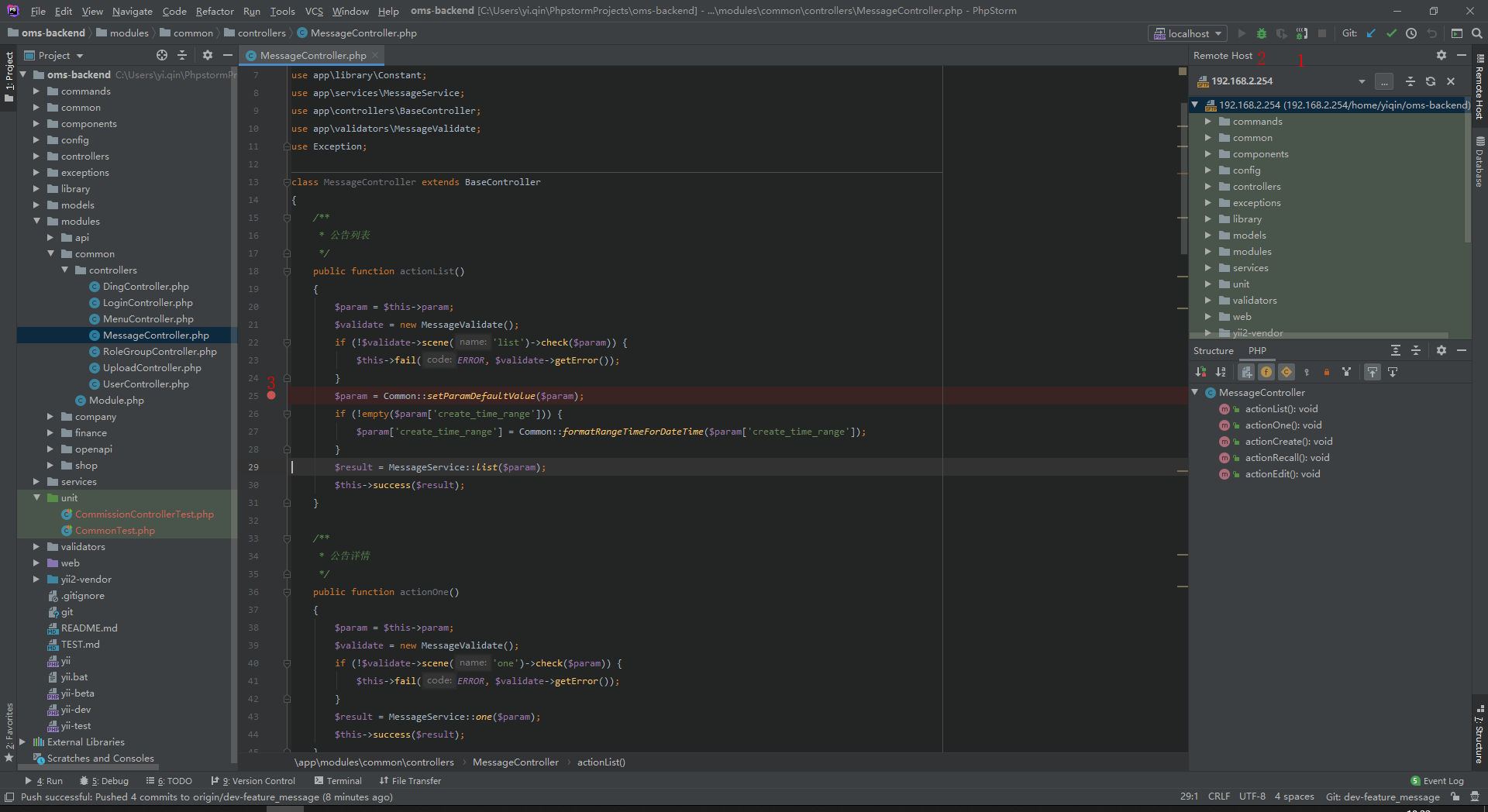Open Search Everywhere magnifier icon
The width and height of the screenshot is (1488, 812).
click(1477, 33)
